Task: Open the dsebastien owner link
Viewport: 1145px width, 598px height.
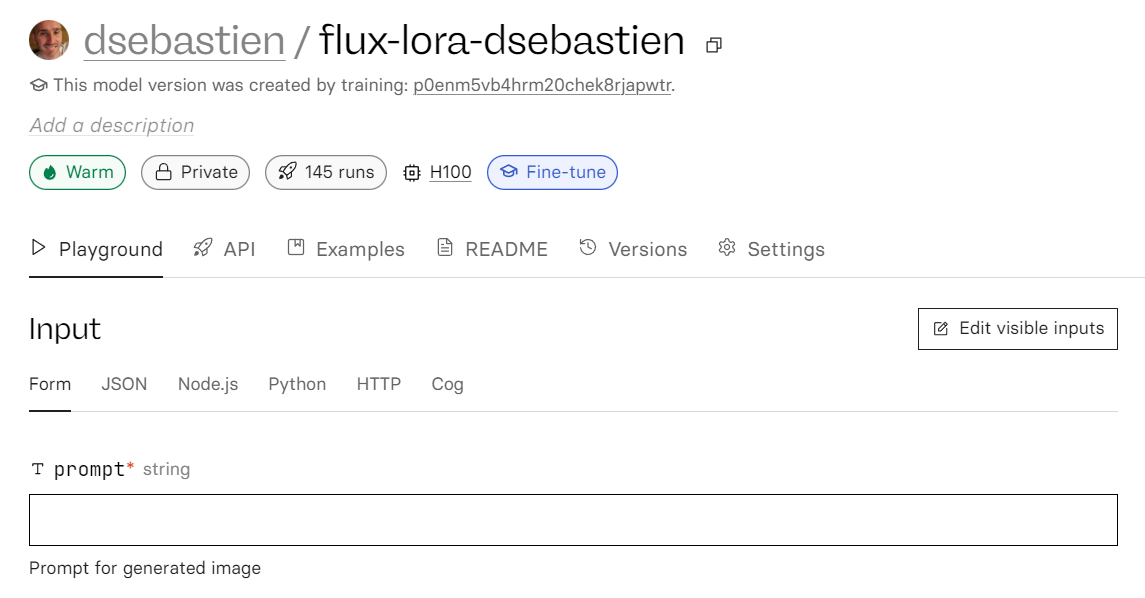Action: 184,41
